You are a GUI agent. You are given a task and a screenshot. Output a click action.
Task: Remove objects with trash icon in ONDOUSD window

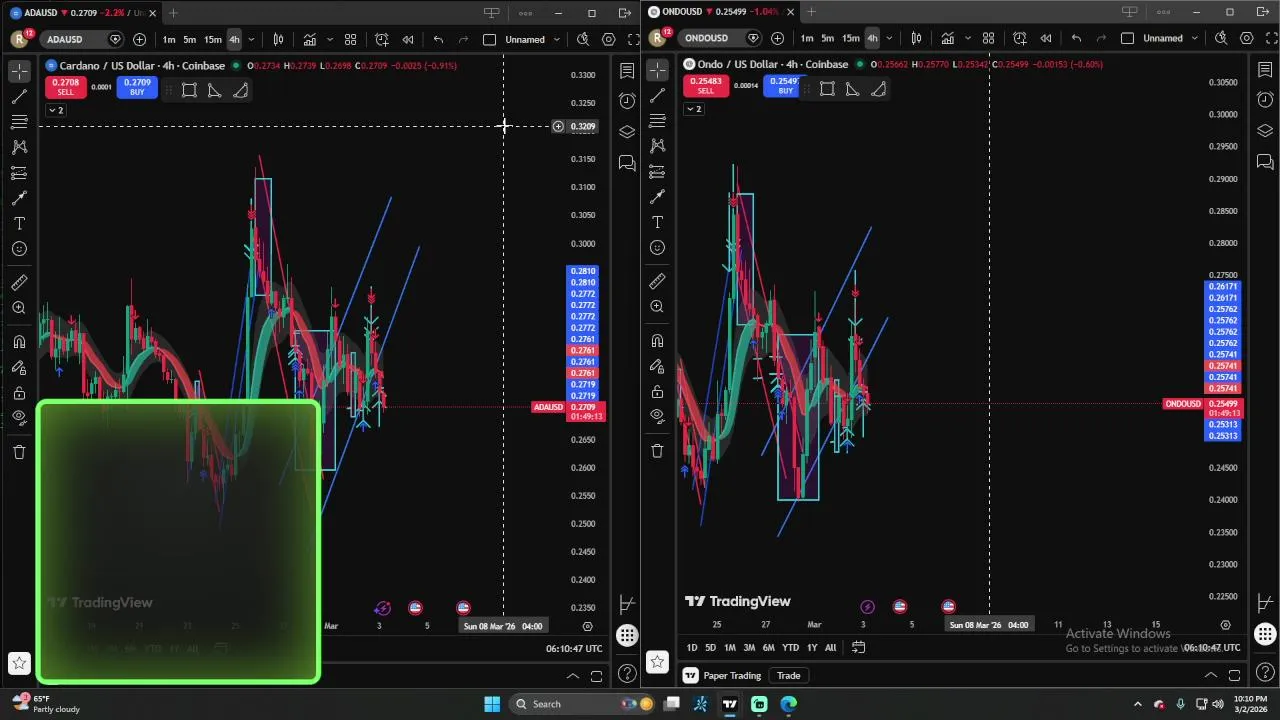(x=657, y=451)
